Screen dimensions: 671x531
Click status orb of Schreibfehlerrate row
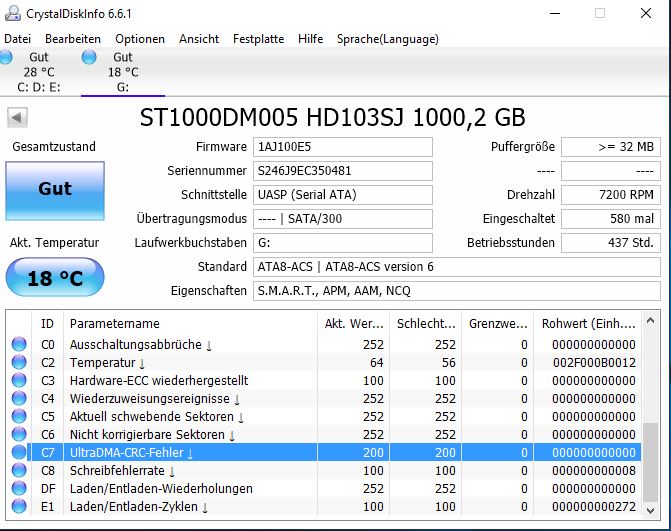tap(19, 470)
